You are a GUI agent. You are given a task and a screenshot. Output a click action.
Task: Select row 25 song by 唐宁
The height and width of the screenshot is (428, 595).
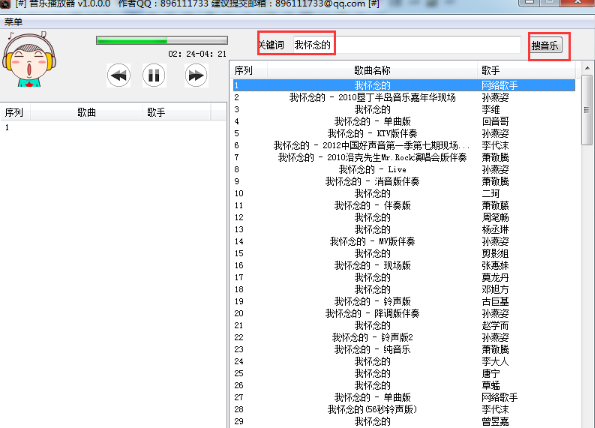[404, 373]
